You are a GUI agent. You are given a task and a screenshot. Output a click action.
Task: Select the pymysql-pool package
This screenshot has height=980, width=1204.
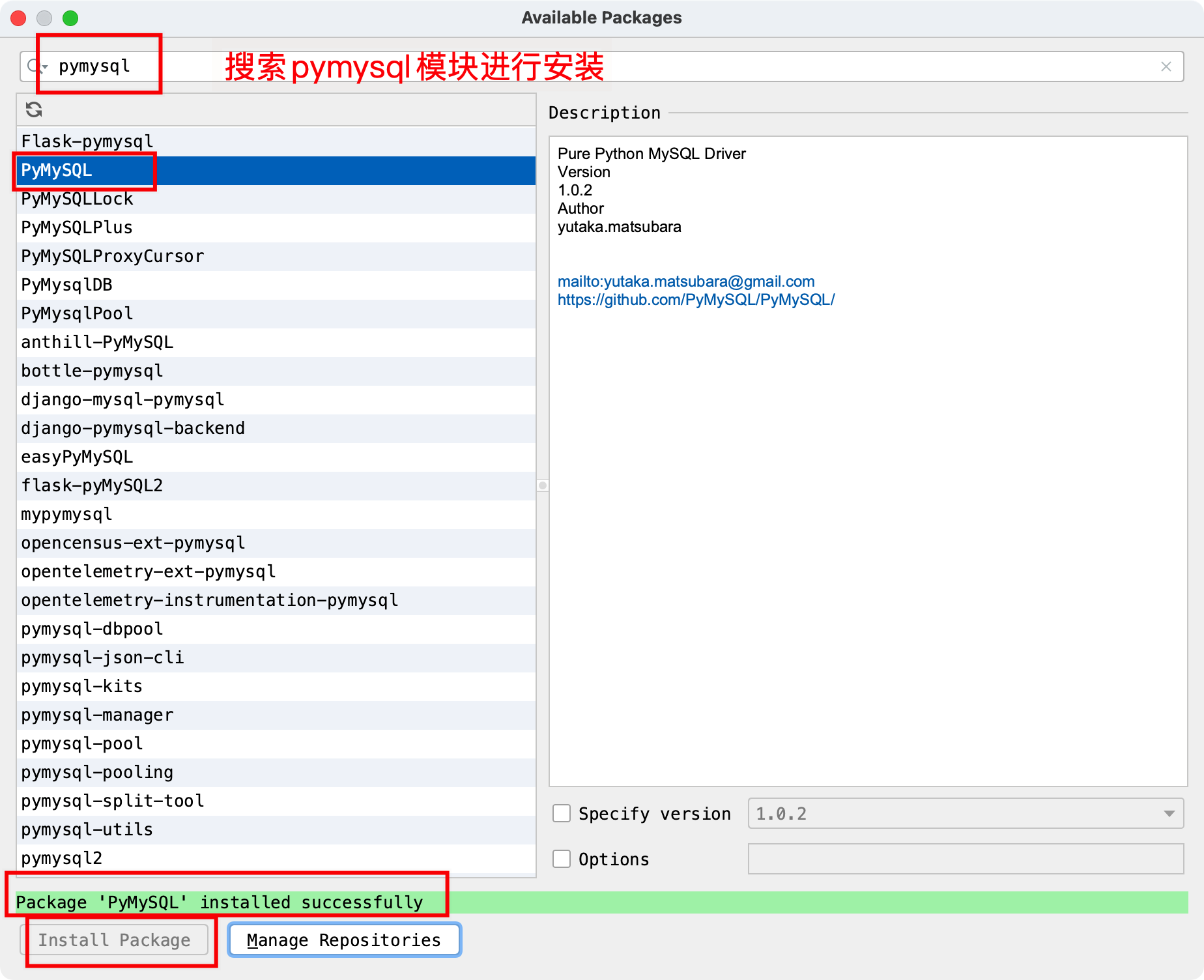point(276,743)
